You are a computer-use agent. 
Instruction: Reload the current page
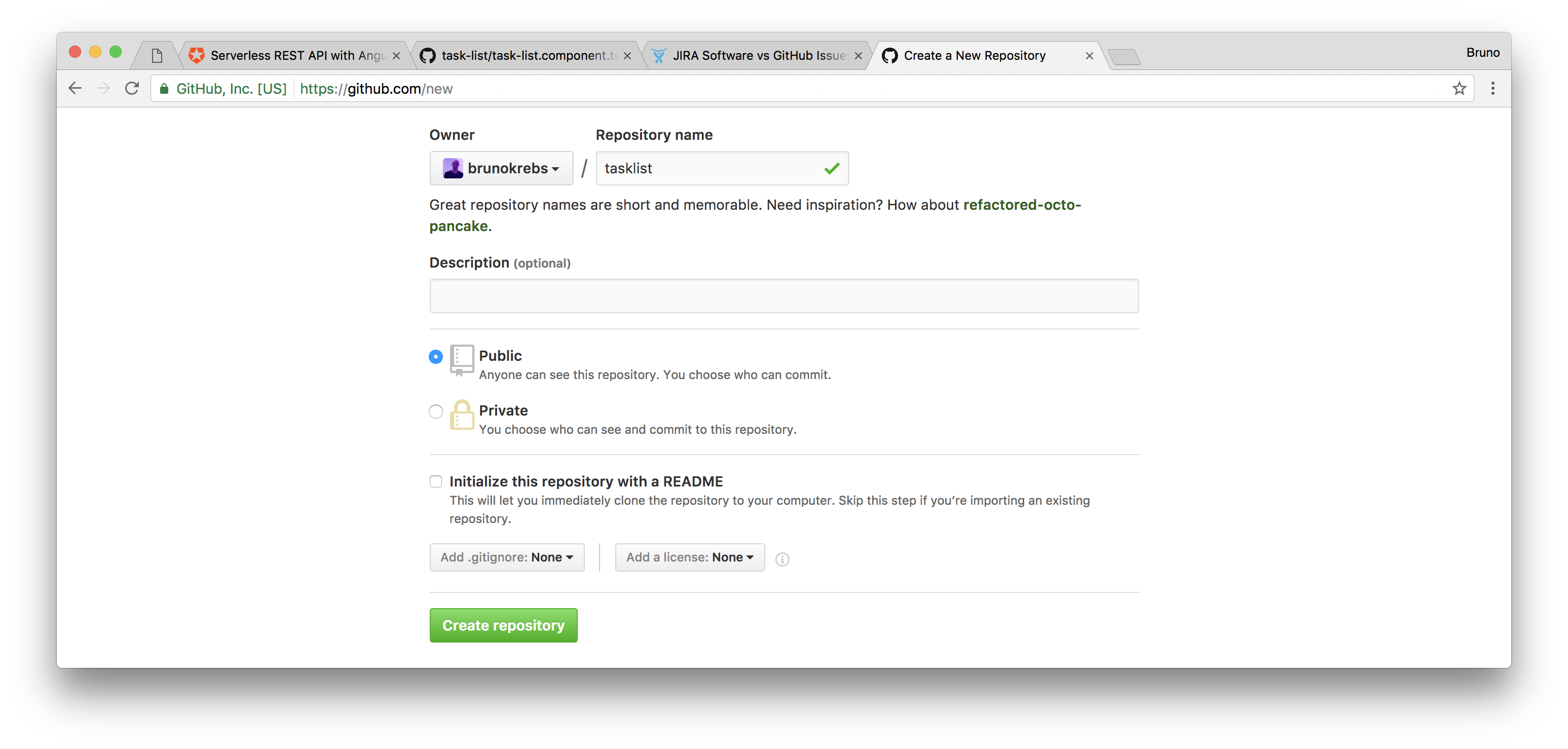[131, 88]
